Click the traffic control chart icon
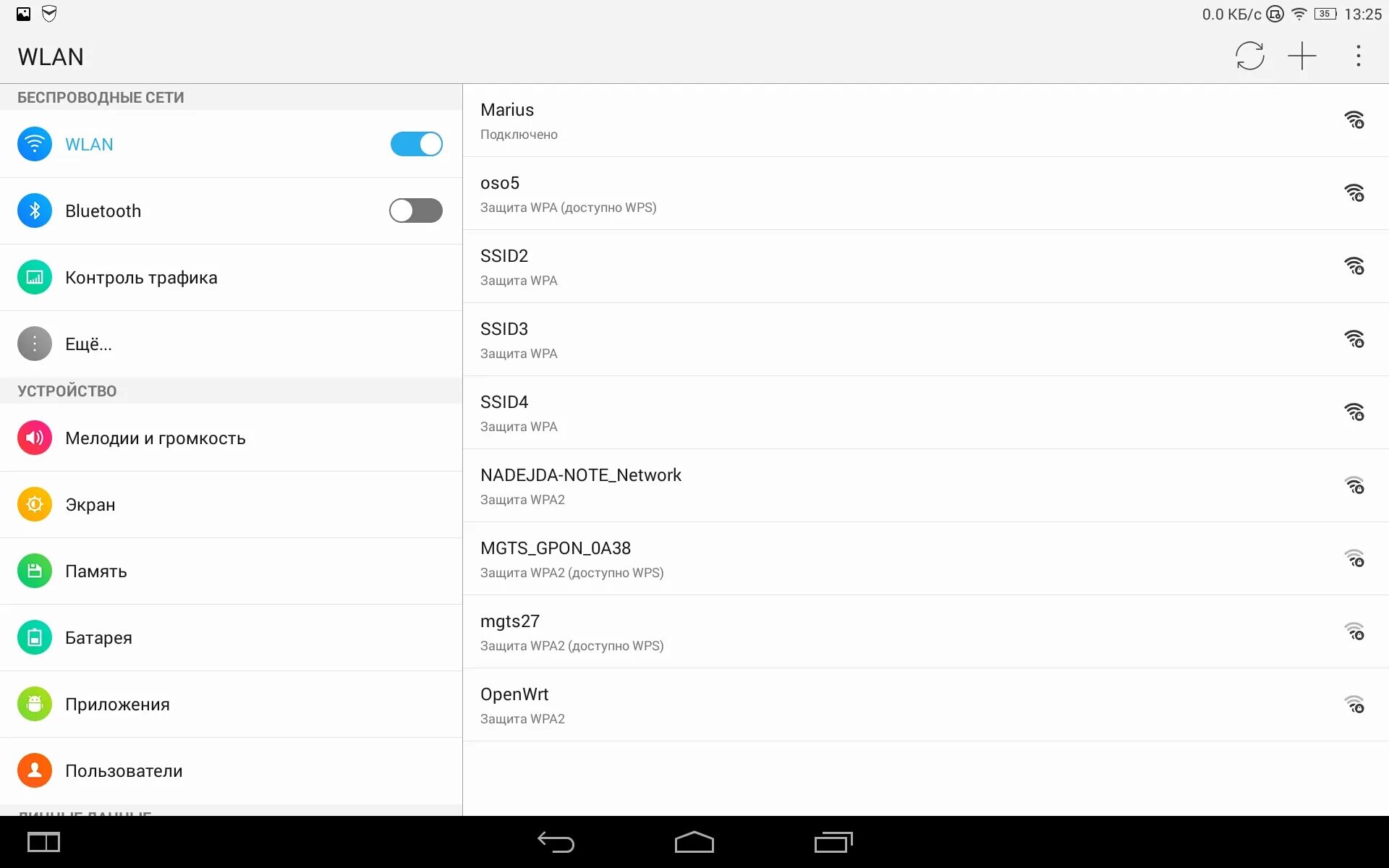This screenshot has height=868, width=1389. click(x=35, y=277)
